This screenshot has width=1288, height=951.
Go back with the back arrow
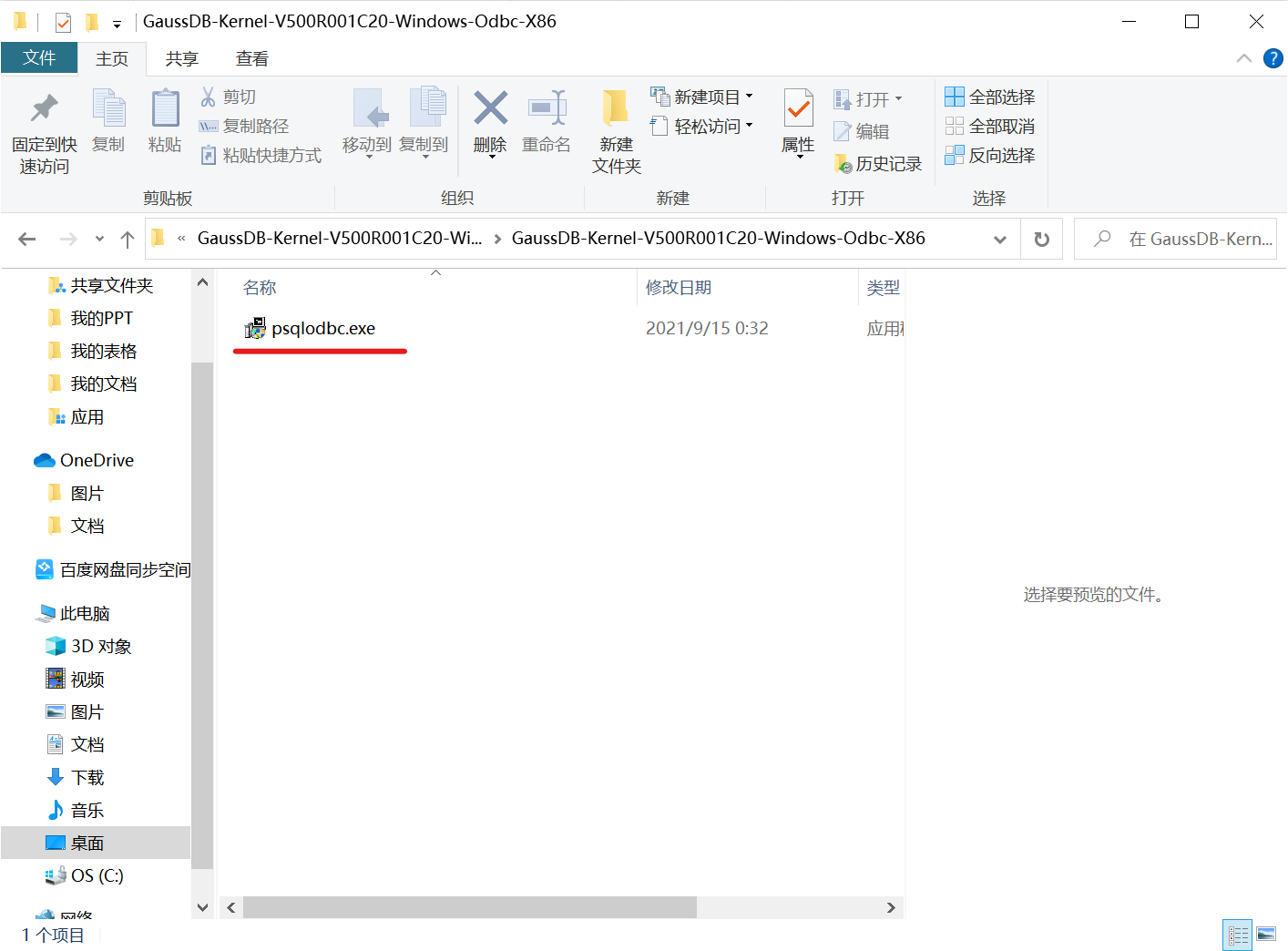27,239
